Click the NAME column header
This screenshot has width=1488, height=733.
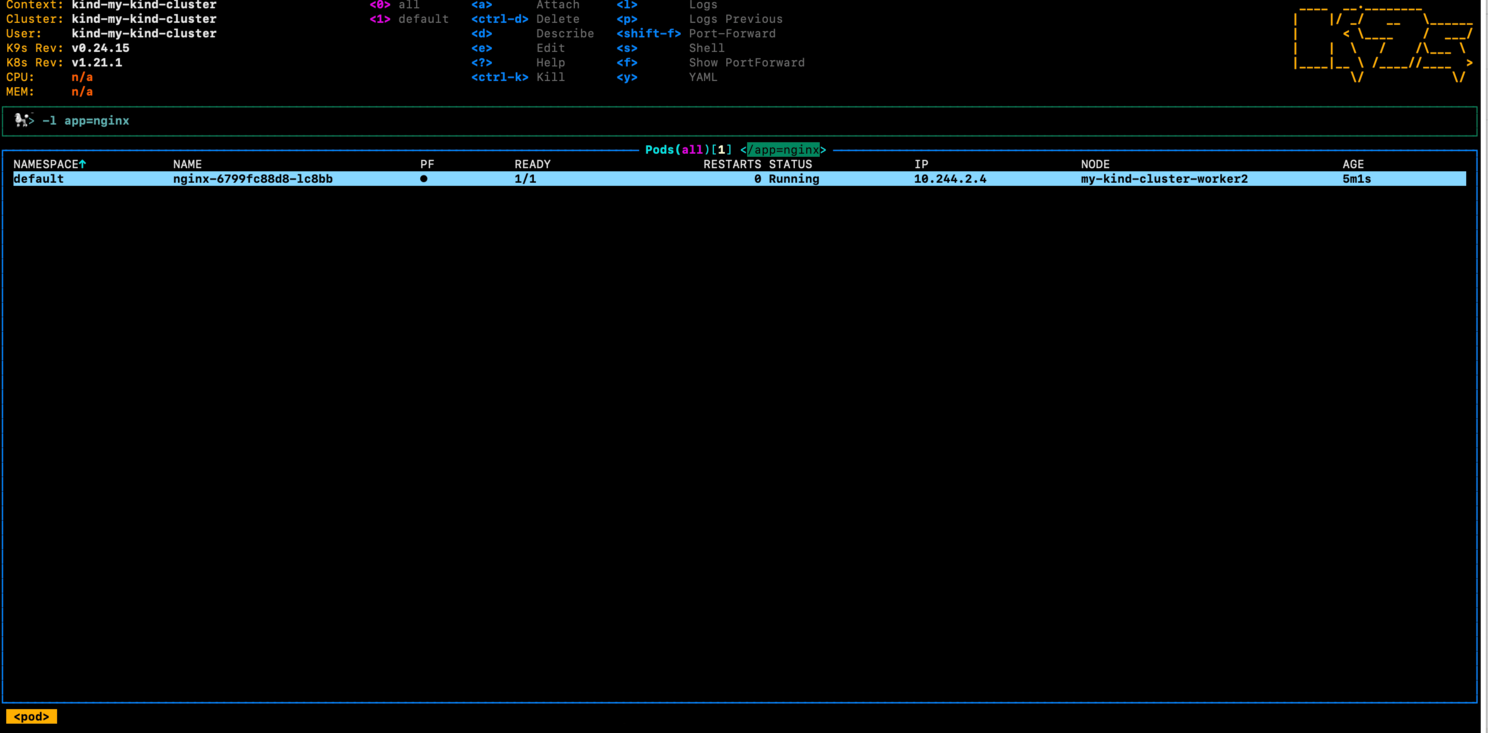(x=188, y=164)
